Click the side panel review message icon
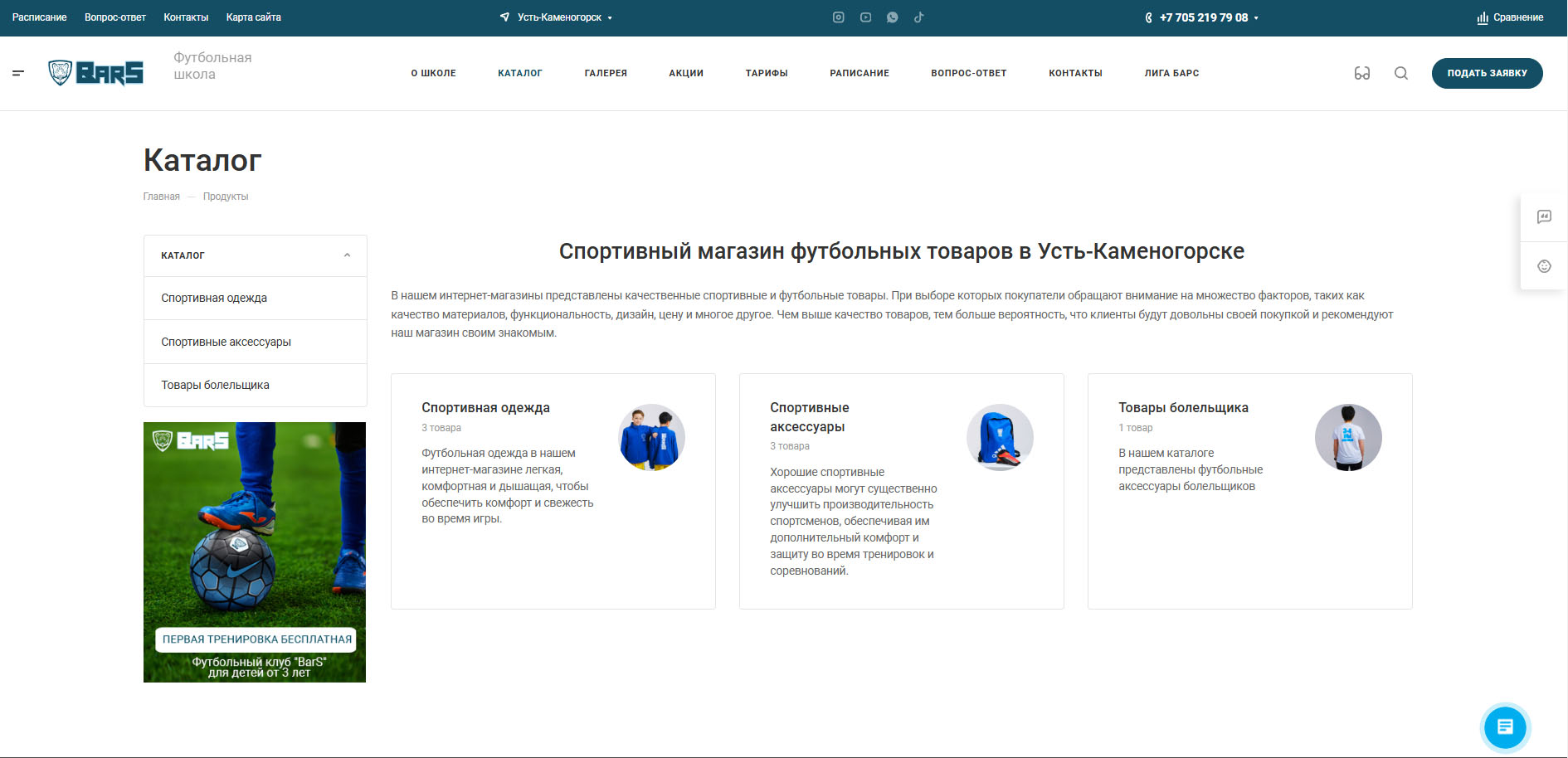Screen dimensions: 1568x758 tap(1543, 217)
